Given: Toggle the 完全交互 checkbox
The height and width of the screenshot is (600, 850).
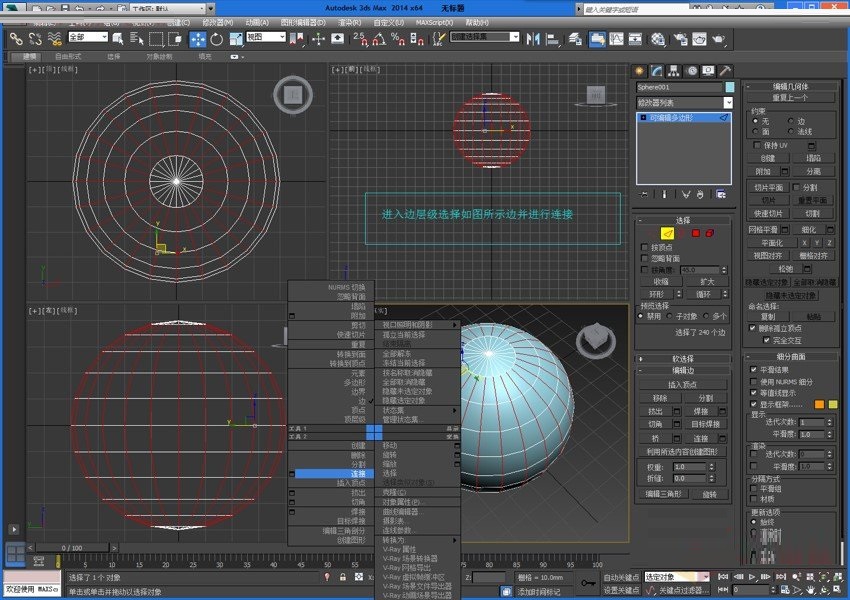Looking at the screenshot, I should point(766,340).
